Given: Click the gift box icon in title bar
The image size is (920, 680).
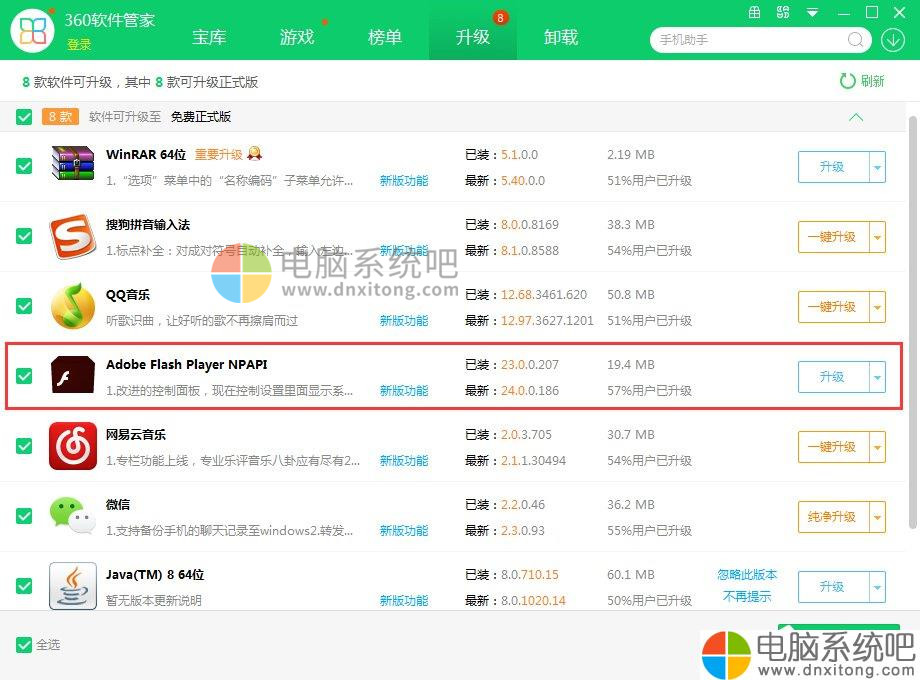Looking at the screenshot, I should [755, 12].
